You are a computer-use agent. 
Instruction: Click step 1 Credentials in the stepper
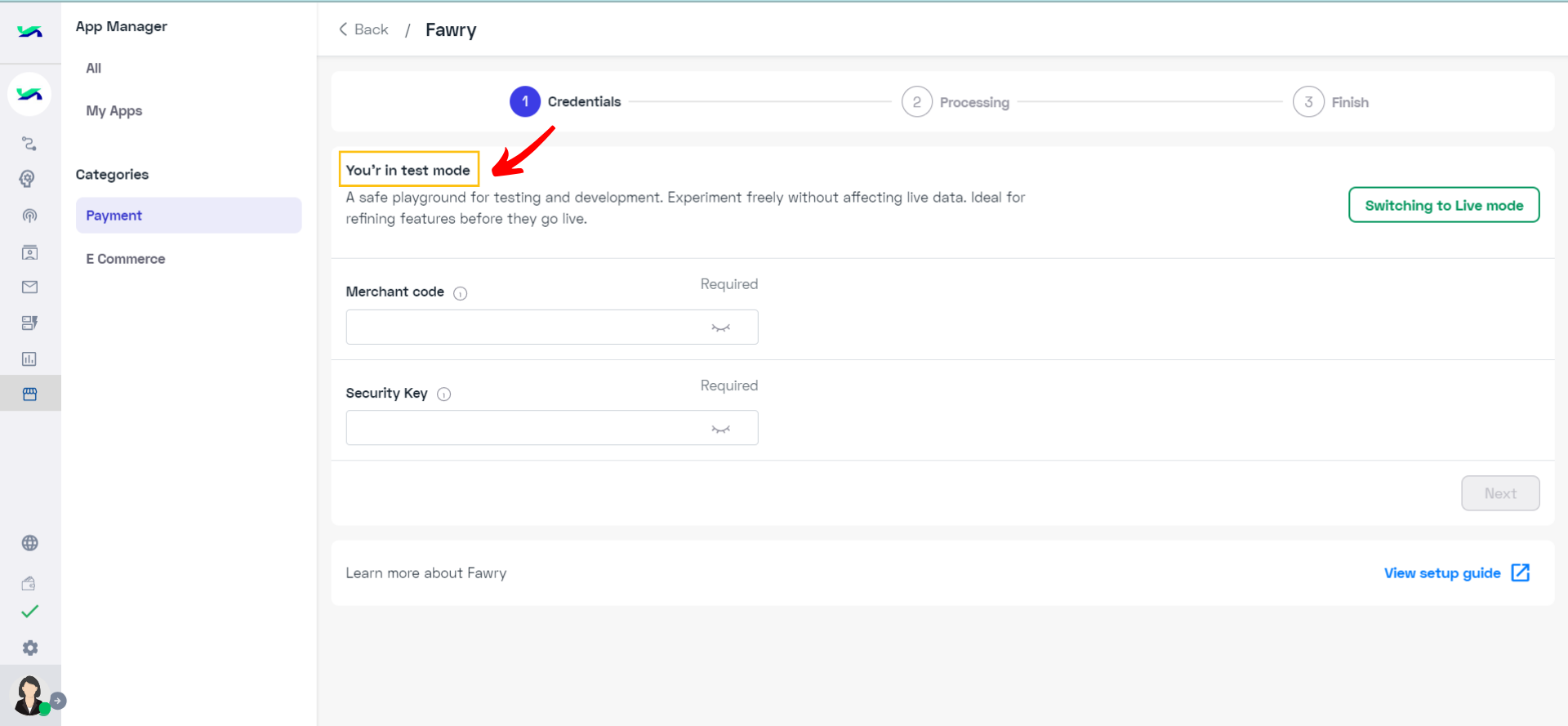point(565,101)
